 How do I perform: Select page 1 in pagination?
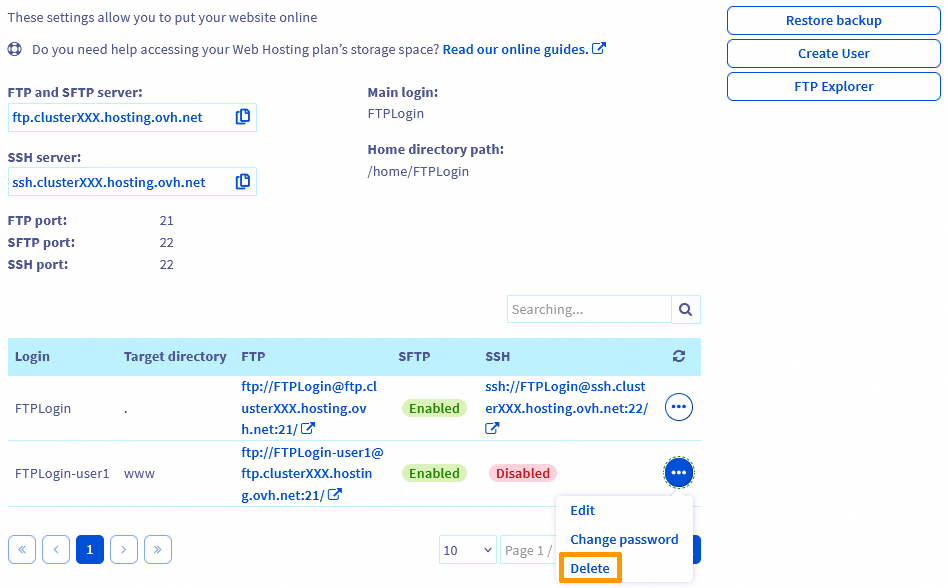coord(89,549)
